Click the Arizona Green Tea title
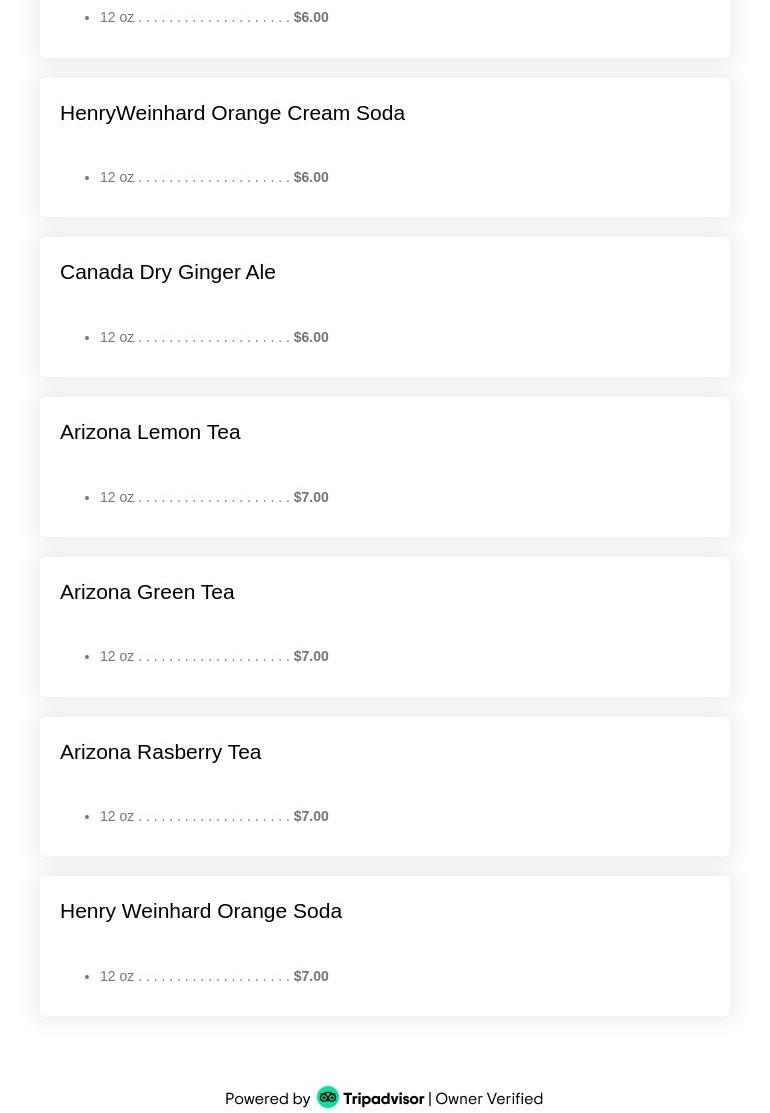Viewport: 770px width, 1113px height. pos(147,592)
